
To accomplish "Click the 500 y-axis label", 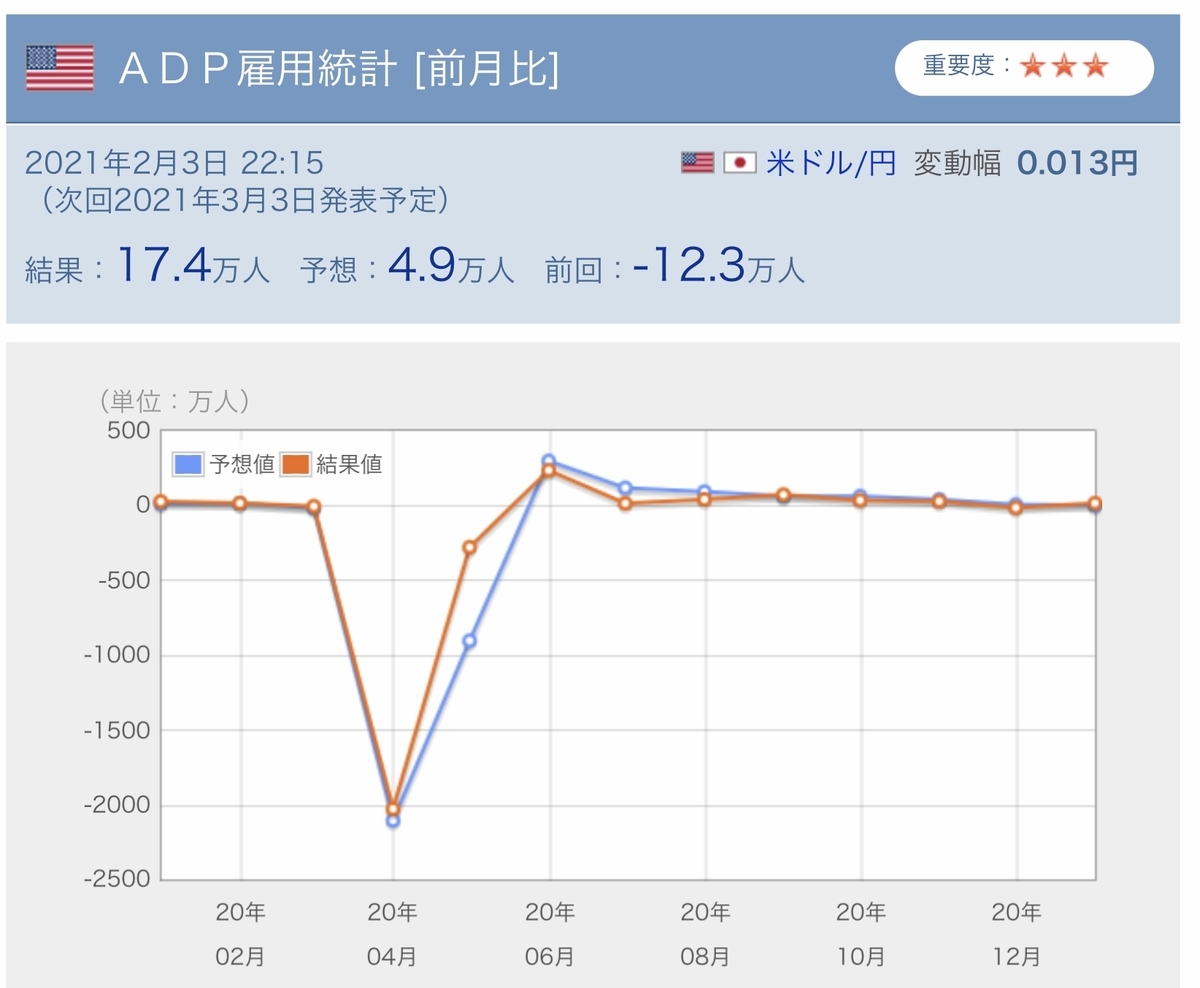I will 128,430.
